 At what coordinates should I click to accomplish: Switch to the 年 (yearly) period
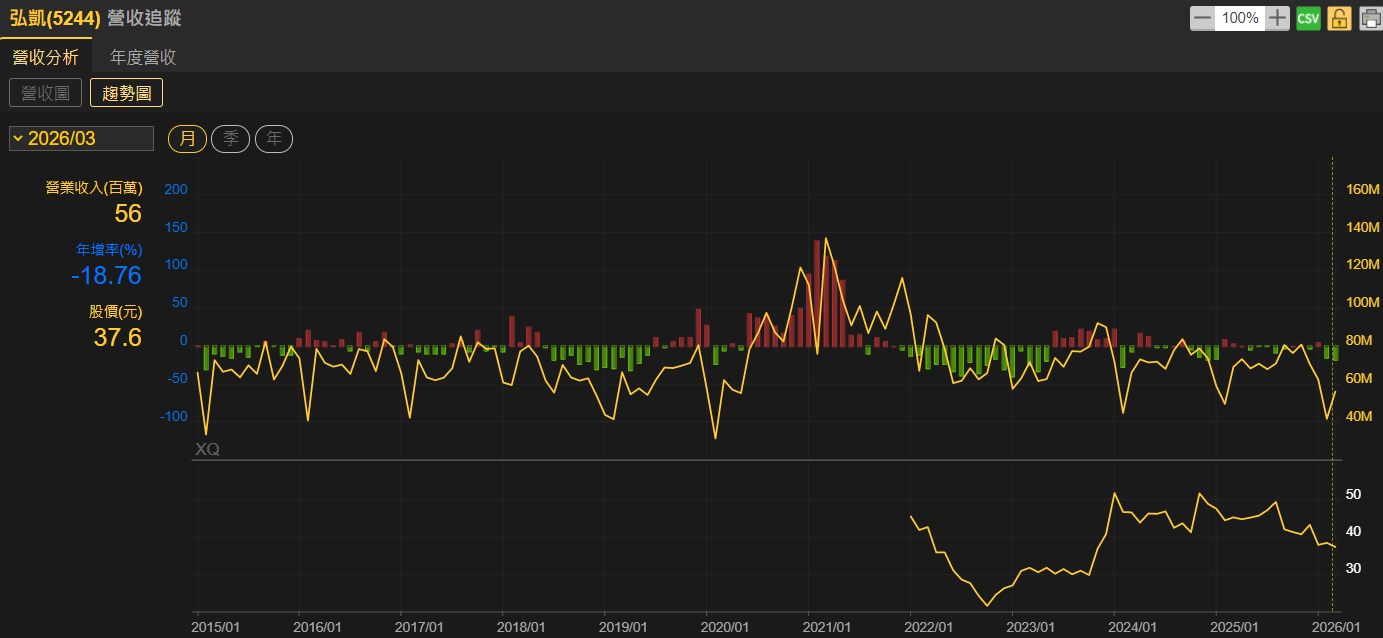(x=274, y=139)
